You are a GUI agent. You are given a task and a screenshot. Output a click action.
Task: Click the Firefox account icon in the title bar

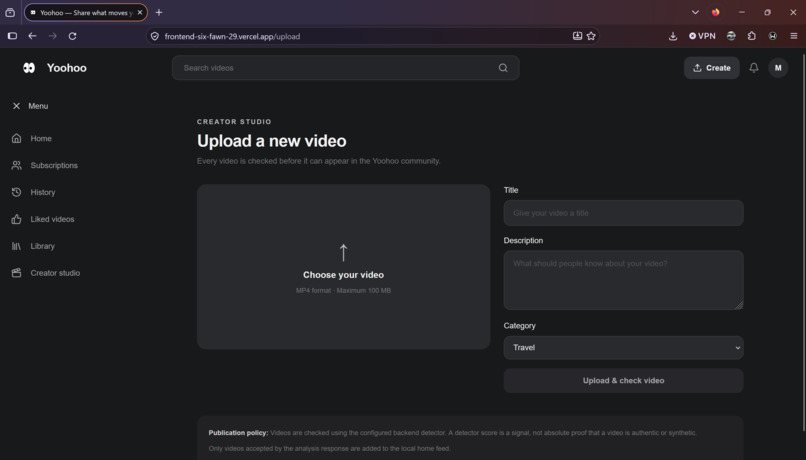pyautogui.click(x=716, y=12)
